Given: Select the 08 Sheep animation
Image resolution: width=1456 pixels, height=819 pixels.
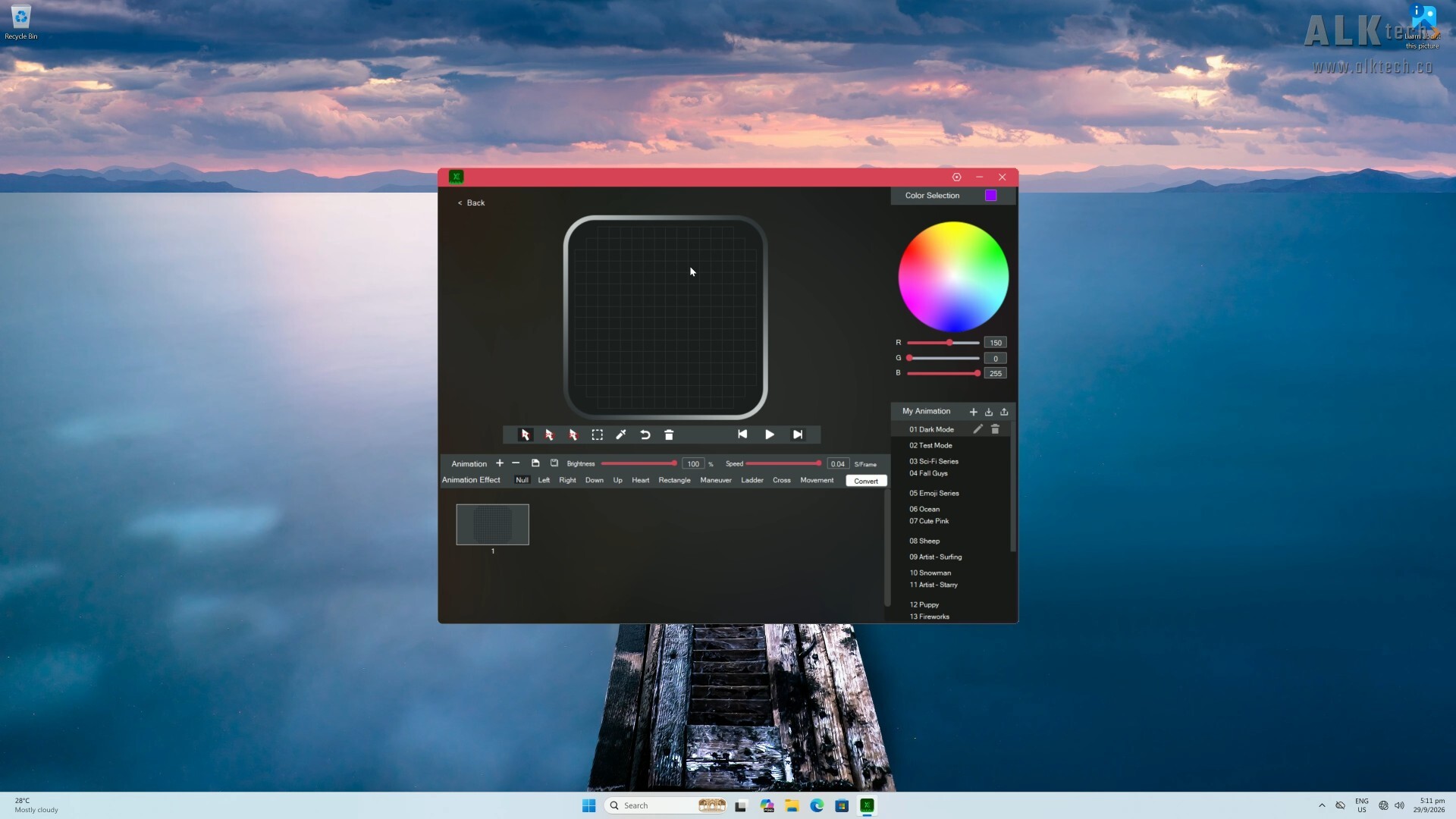Looking at the screenshot, I should point(924,541).
